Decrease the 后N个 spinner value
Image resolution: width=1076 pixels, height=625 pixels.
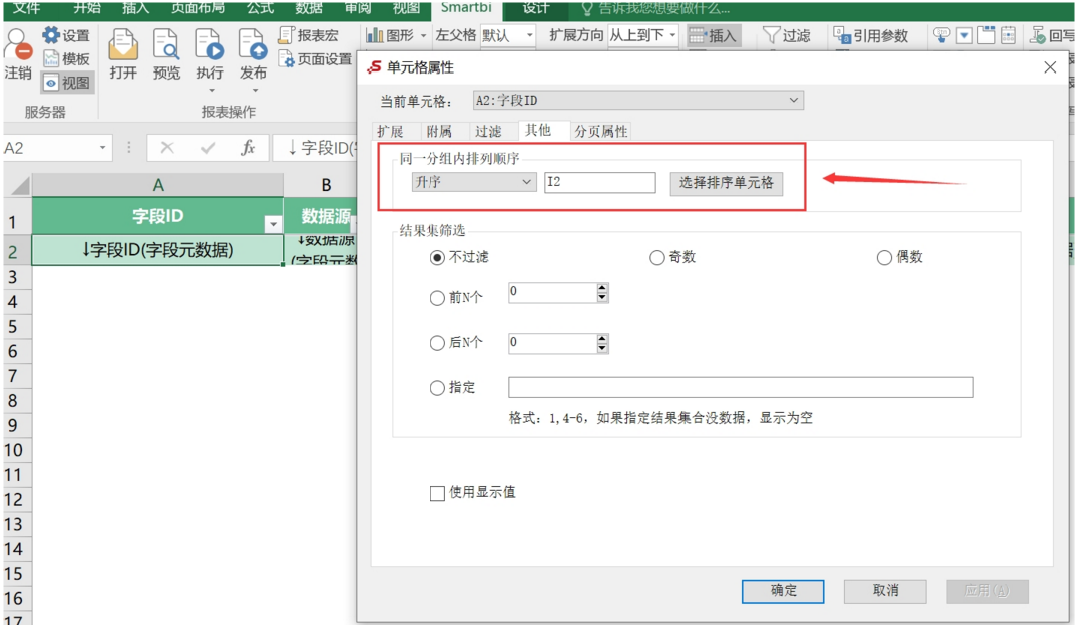pyautogui.click(x=602, y=348)
